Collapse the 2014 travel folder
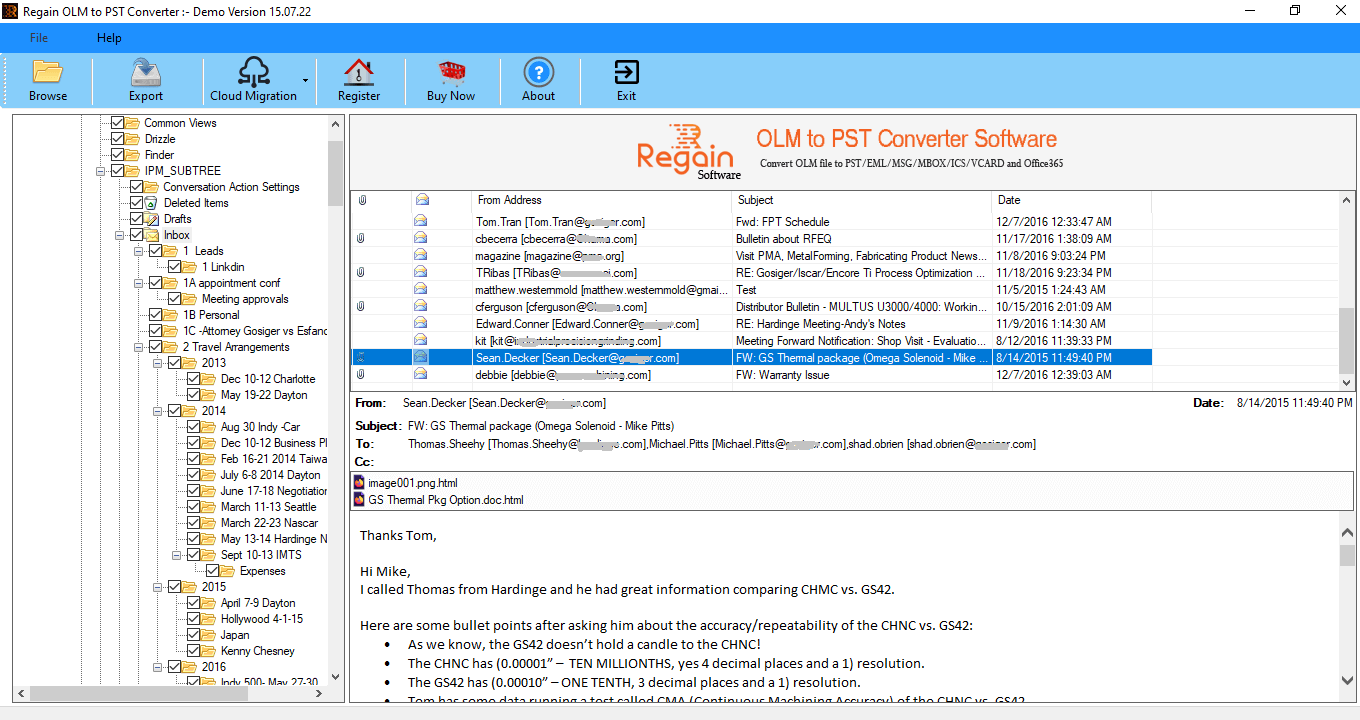The width and height of the screenshot is (1360, 720). pyautogui.click(x=159, y=410)
